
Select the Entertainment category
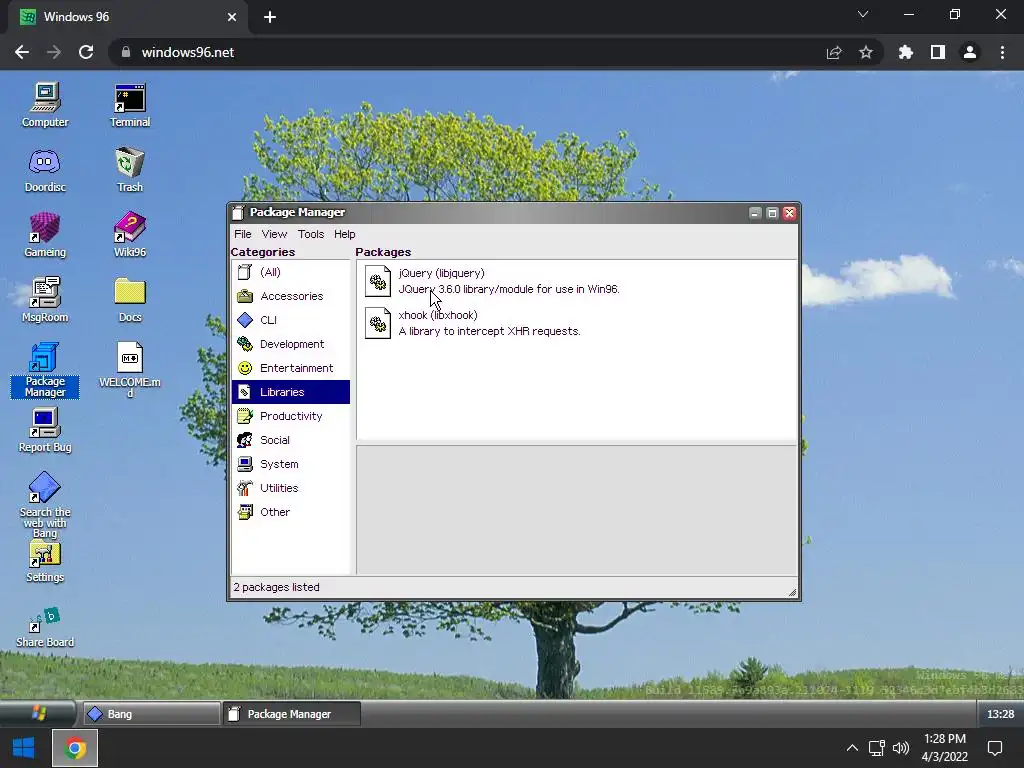291,368
